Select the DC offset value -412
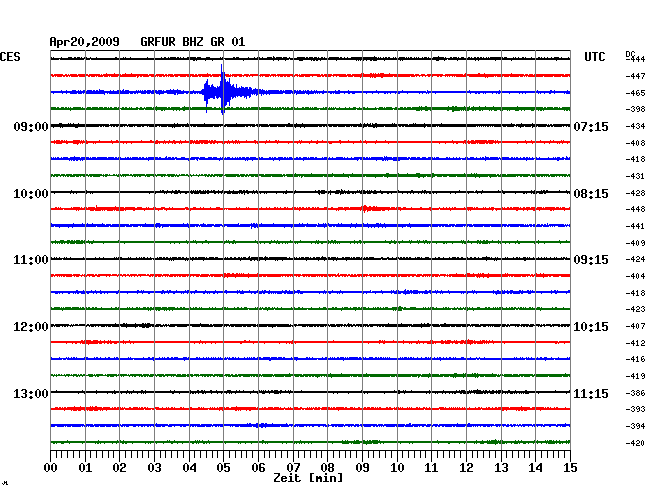This screenshot has height=494, width=650. click(635, 343)
